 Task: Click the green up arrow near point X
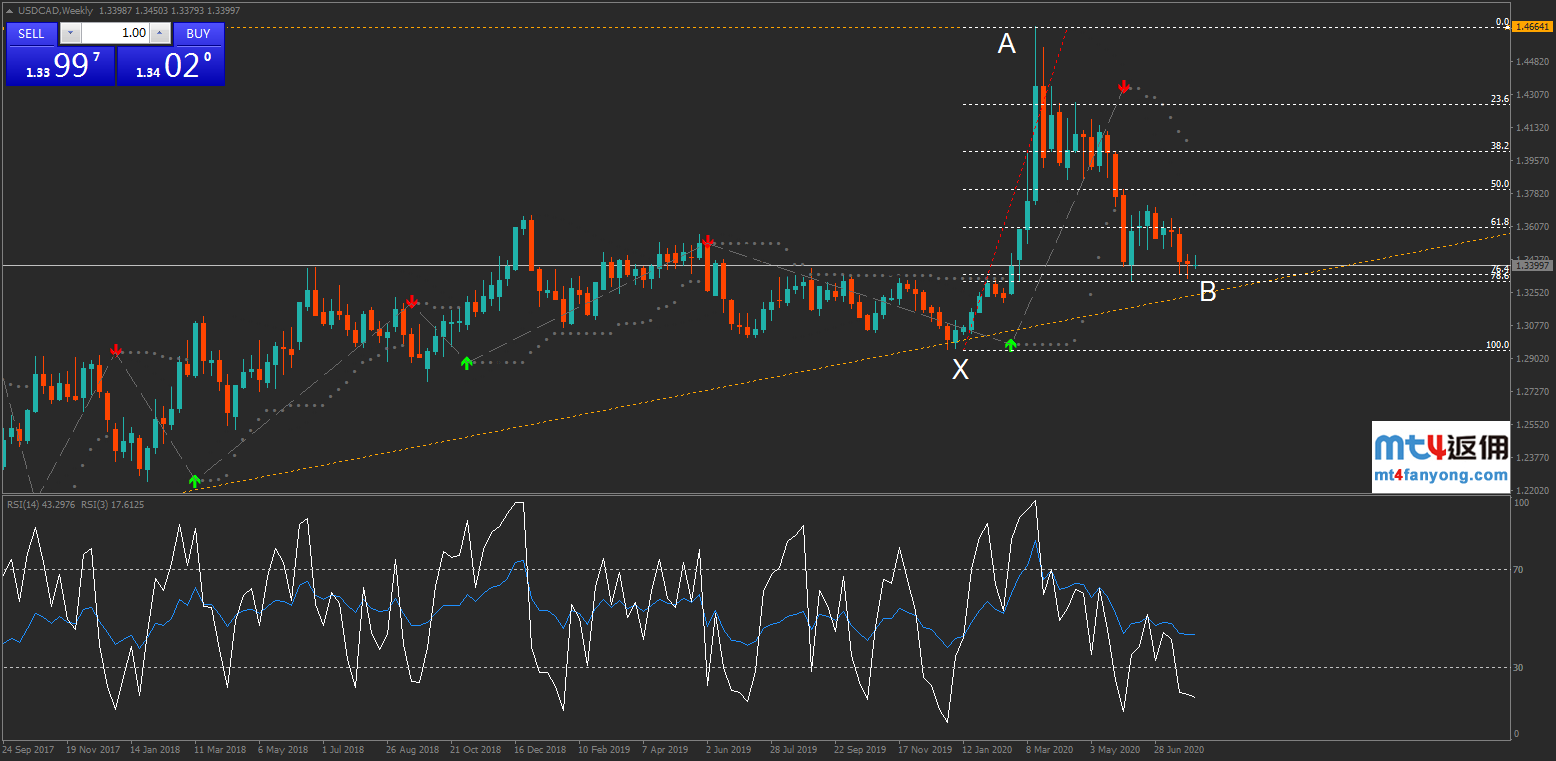pos(1010,345)
